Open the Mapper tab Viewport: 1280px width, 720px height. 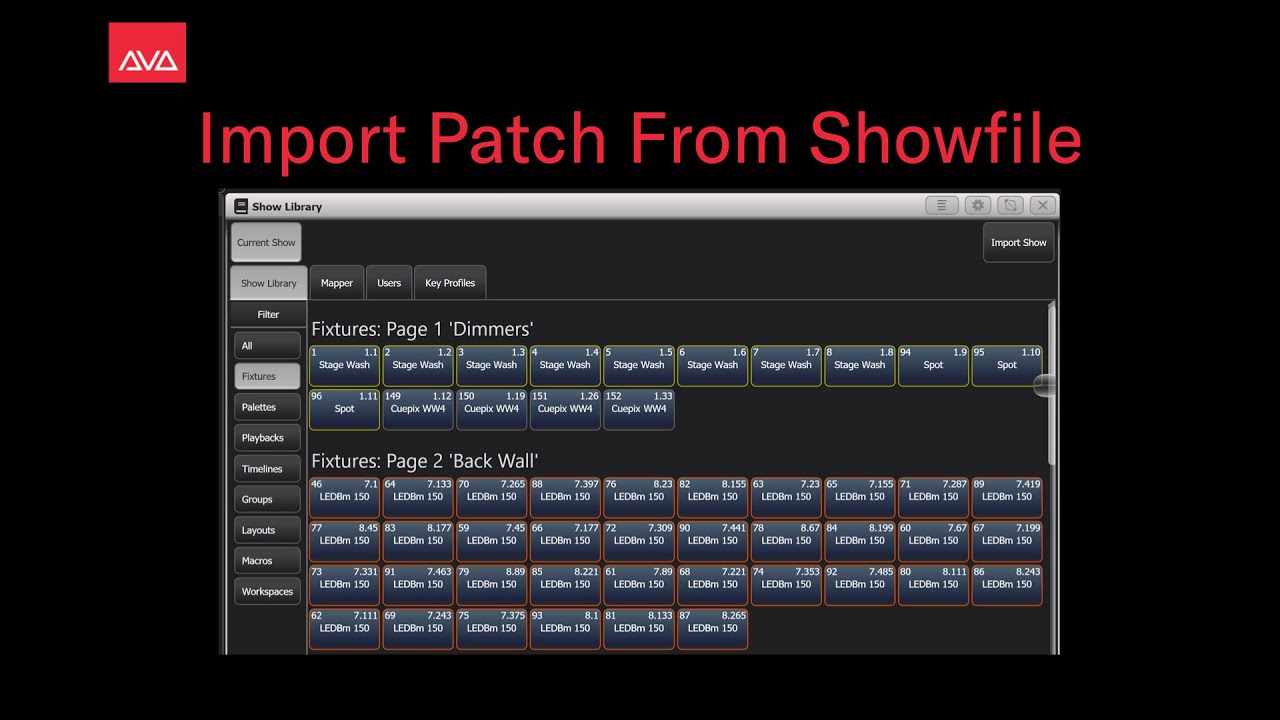(337, 283)
